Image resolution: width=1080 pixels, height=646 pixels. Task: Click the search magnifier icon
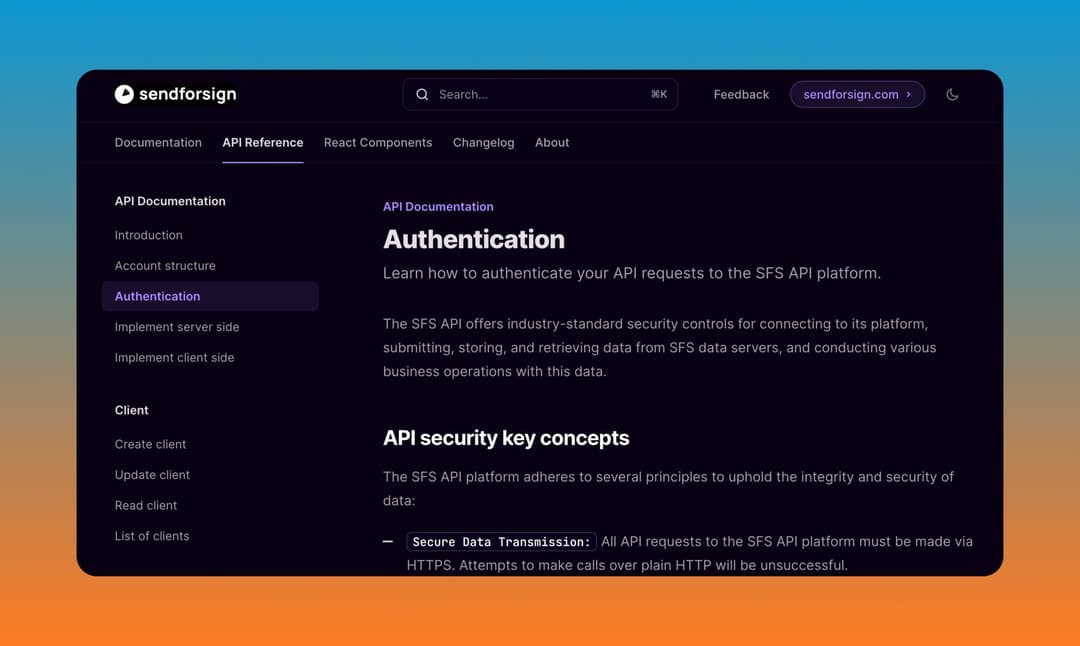coord(422,94)
